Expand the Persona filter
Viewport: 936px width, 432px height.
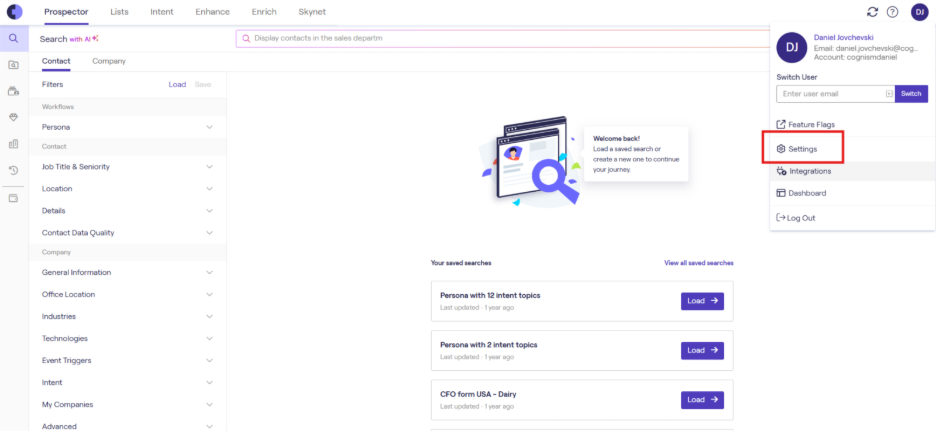point(210,127)
